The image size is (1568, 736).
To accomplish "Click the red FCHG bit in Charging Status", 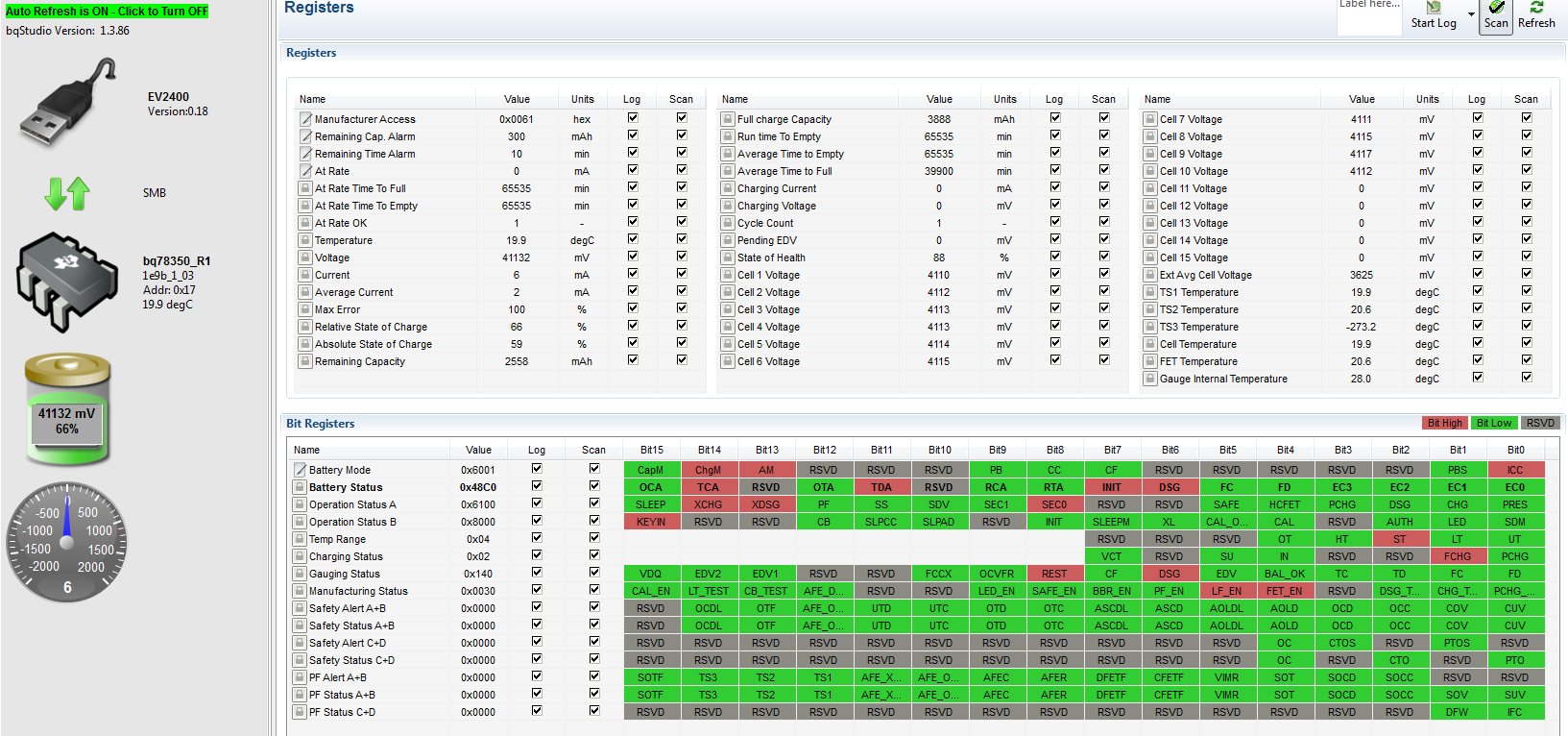I will click(1458, 556).
